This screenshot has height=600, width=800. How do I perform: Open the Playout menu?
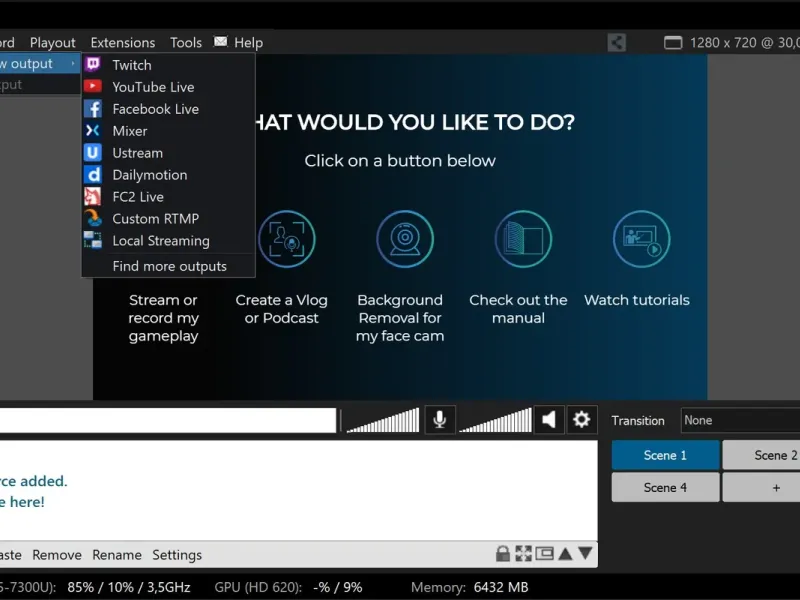coord(53,42)
